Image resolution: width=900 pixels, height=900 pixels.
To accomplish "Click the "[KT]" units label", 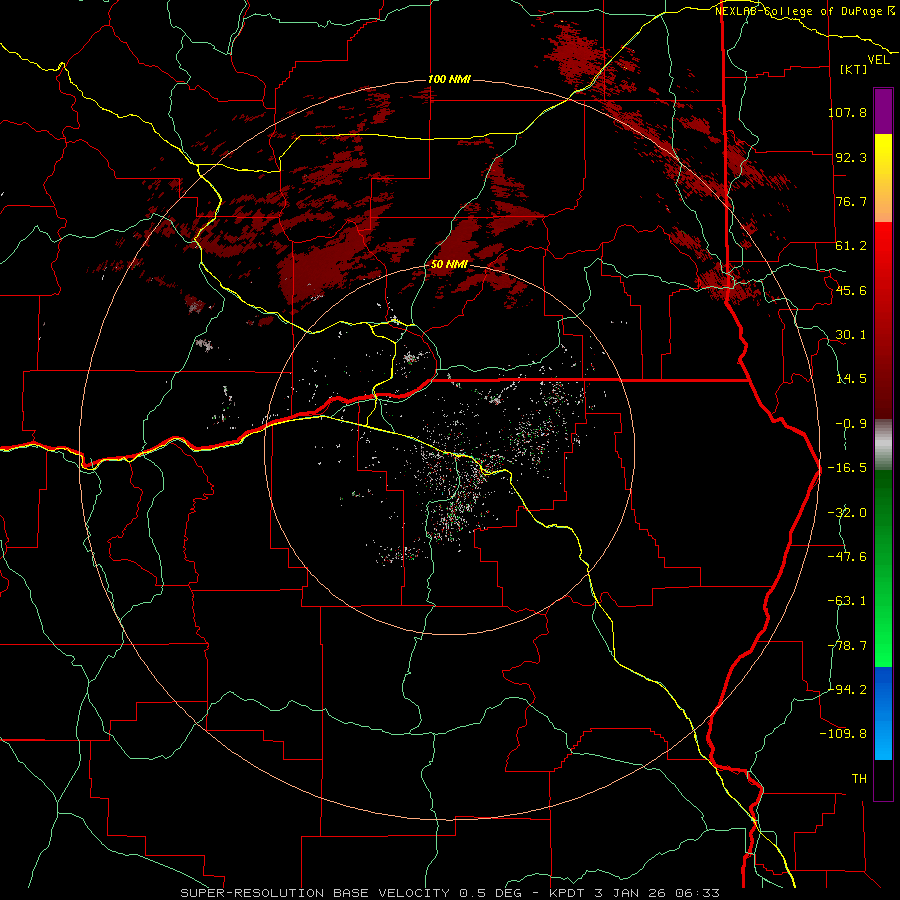I will [x=854, y=69].
